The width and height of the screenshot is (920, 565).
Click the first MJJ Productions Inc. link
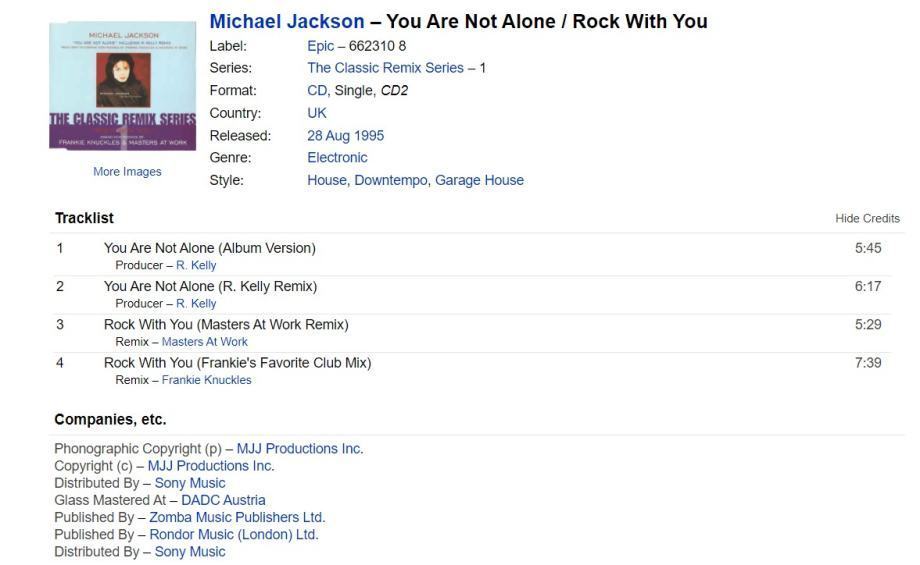coord(300,449)
